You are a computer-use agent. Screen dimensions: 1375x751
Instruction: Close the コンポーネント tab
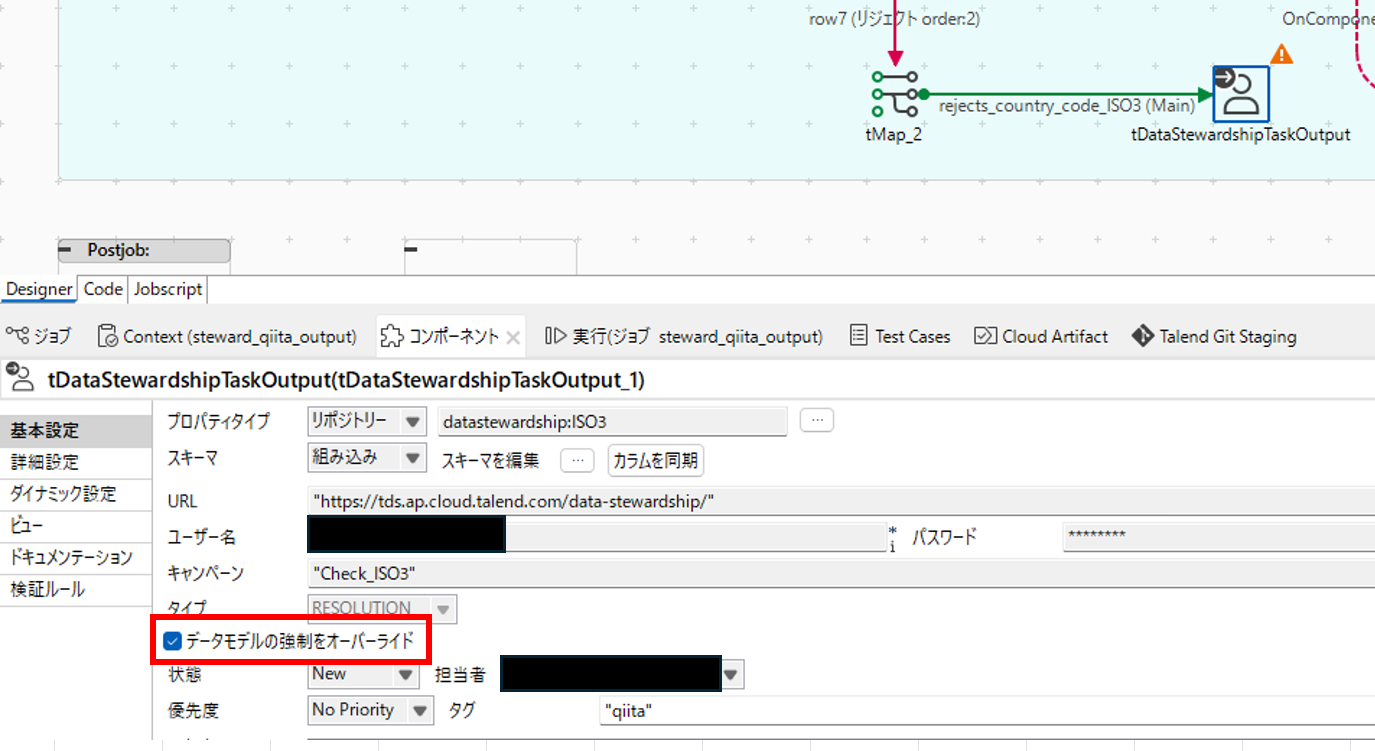coord(513,338)
